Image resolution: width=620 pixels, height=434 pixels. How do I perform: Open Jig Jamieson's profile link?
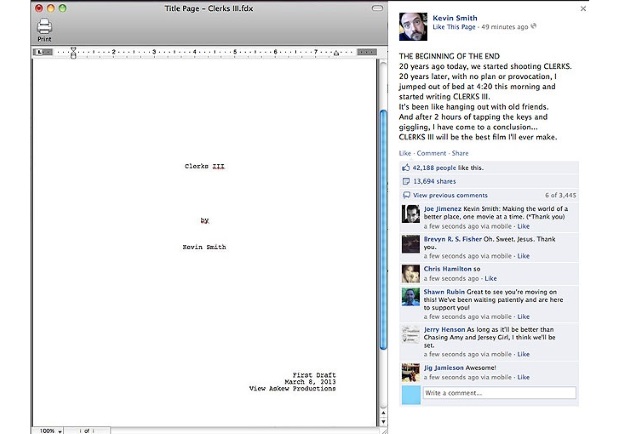tap(444, 368)
